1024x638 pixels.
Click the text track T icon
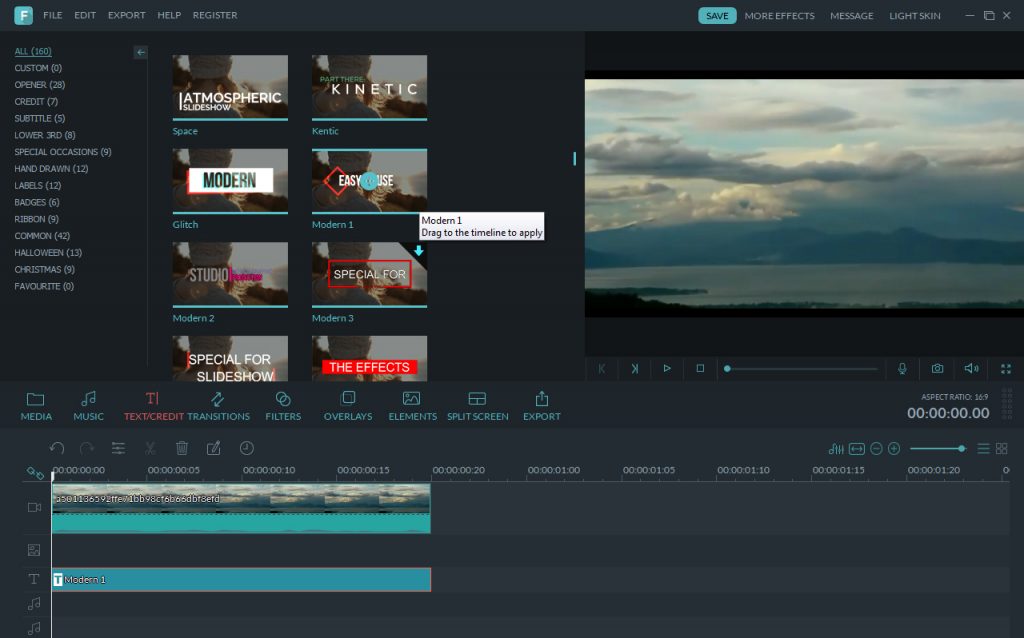(34, 579)
